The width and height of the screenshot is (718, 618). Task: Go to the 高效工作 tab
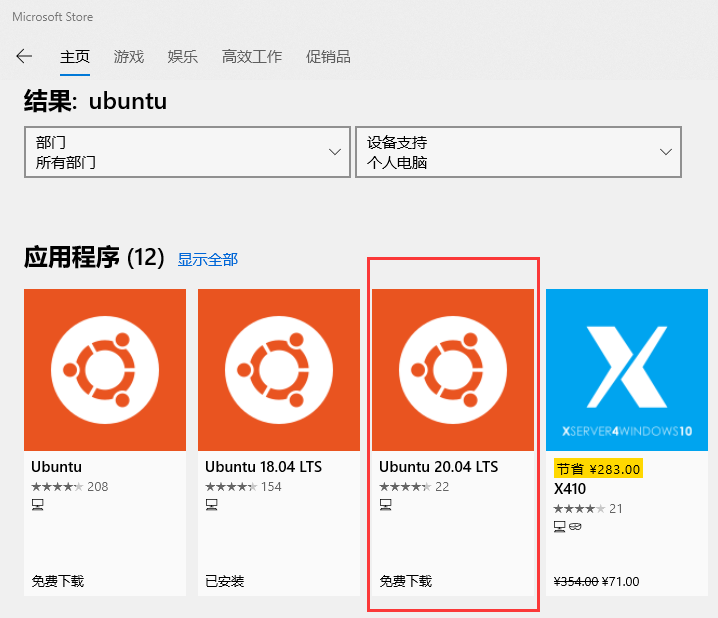pos(252,56)
